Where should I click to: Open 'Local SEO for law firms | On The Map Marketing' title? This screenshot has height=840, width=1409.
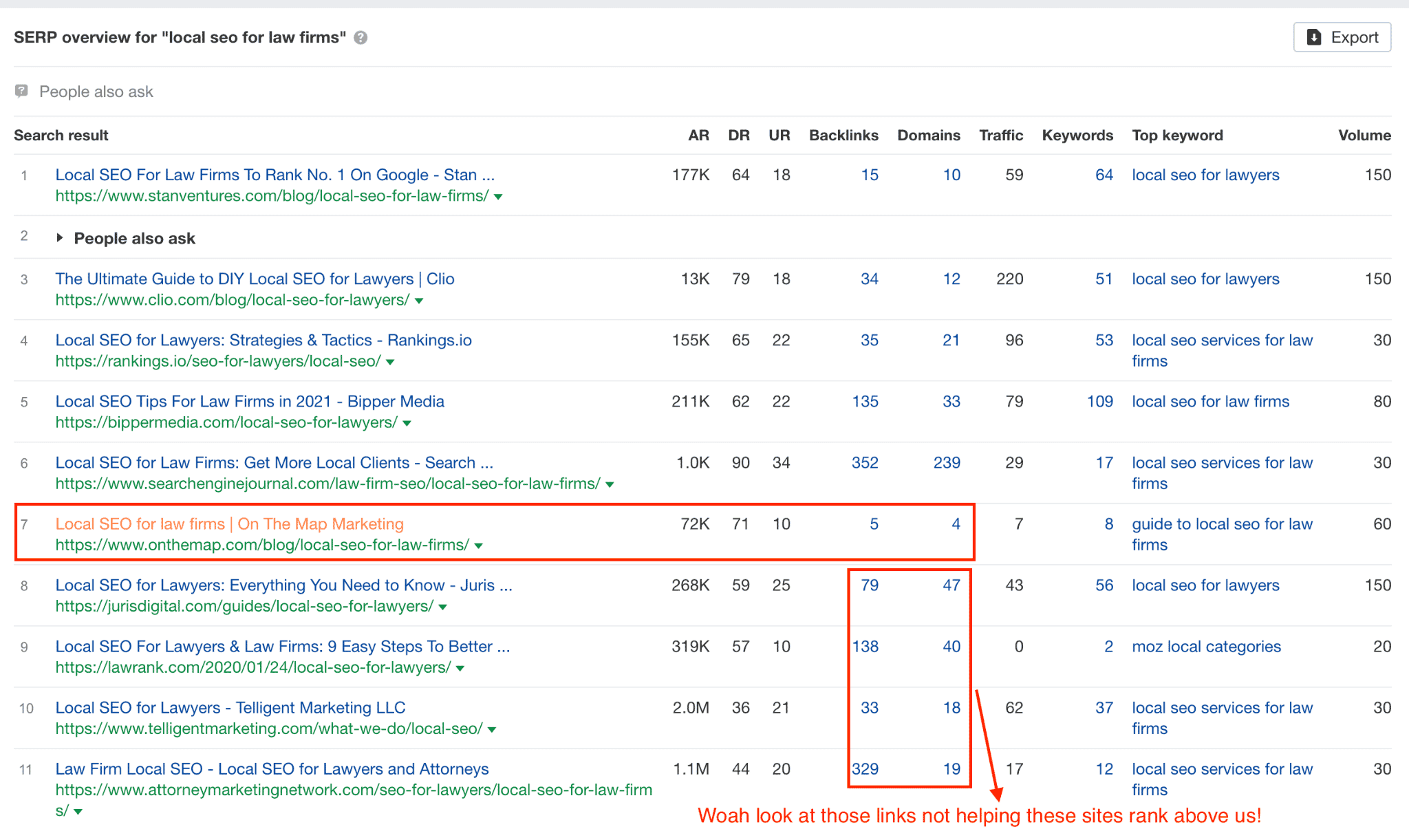tap(230, 524)
